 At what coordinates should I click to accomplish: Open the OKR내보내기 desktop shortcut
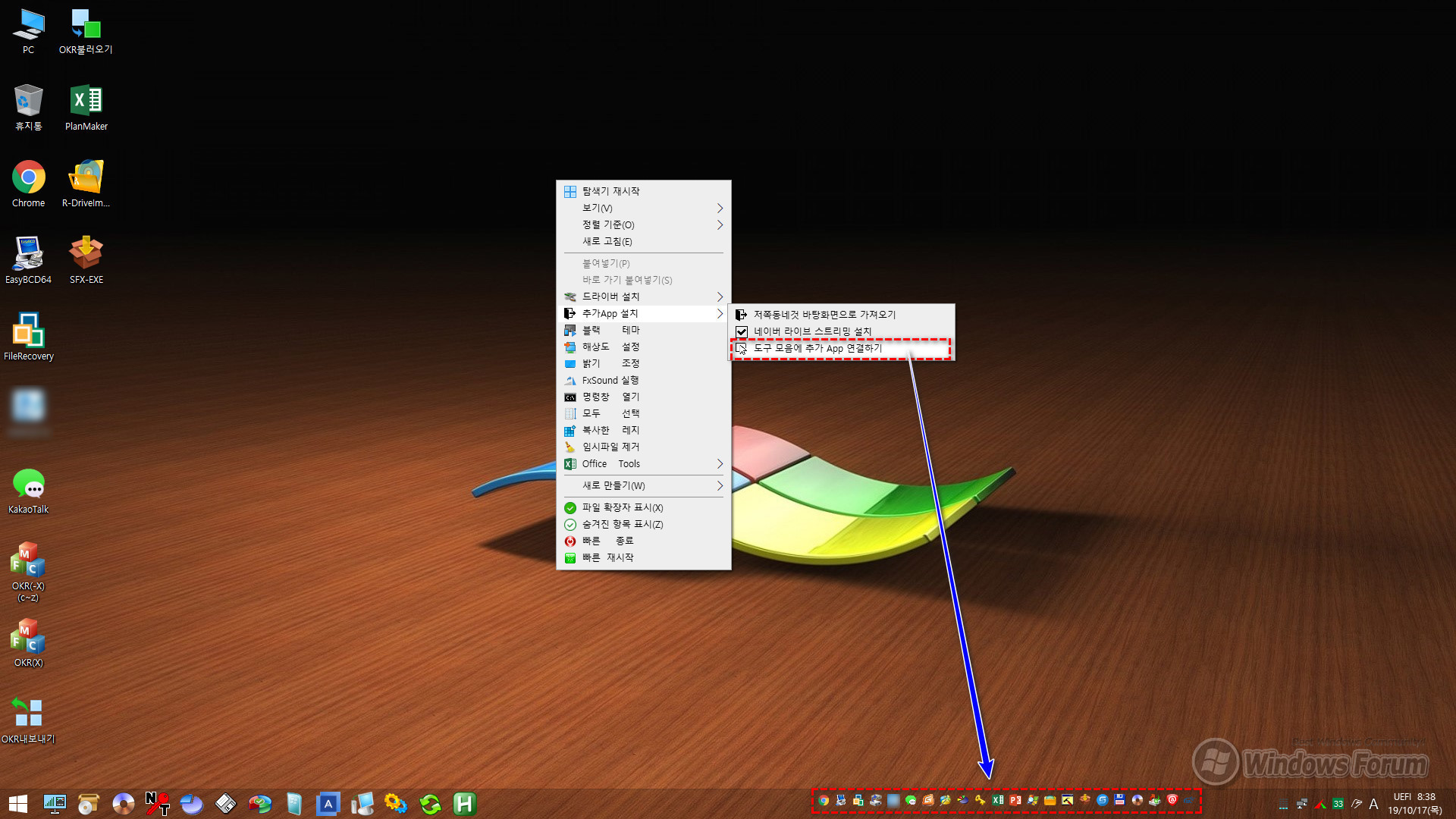pyautogui.click(x=28, y=720)
